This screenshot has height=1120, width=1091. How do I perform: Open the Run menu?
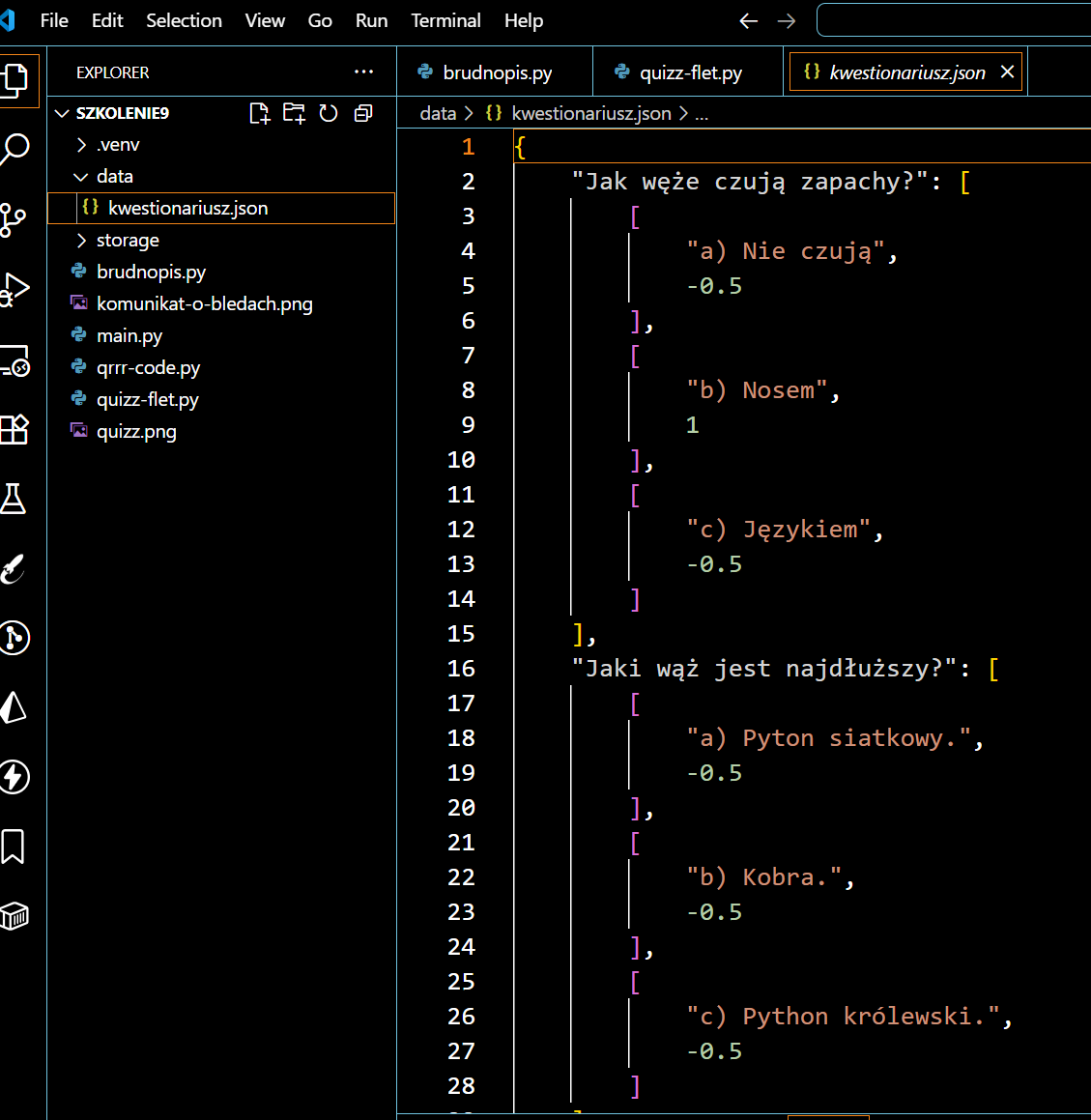pos(371,20)
